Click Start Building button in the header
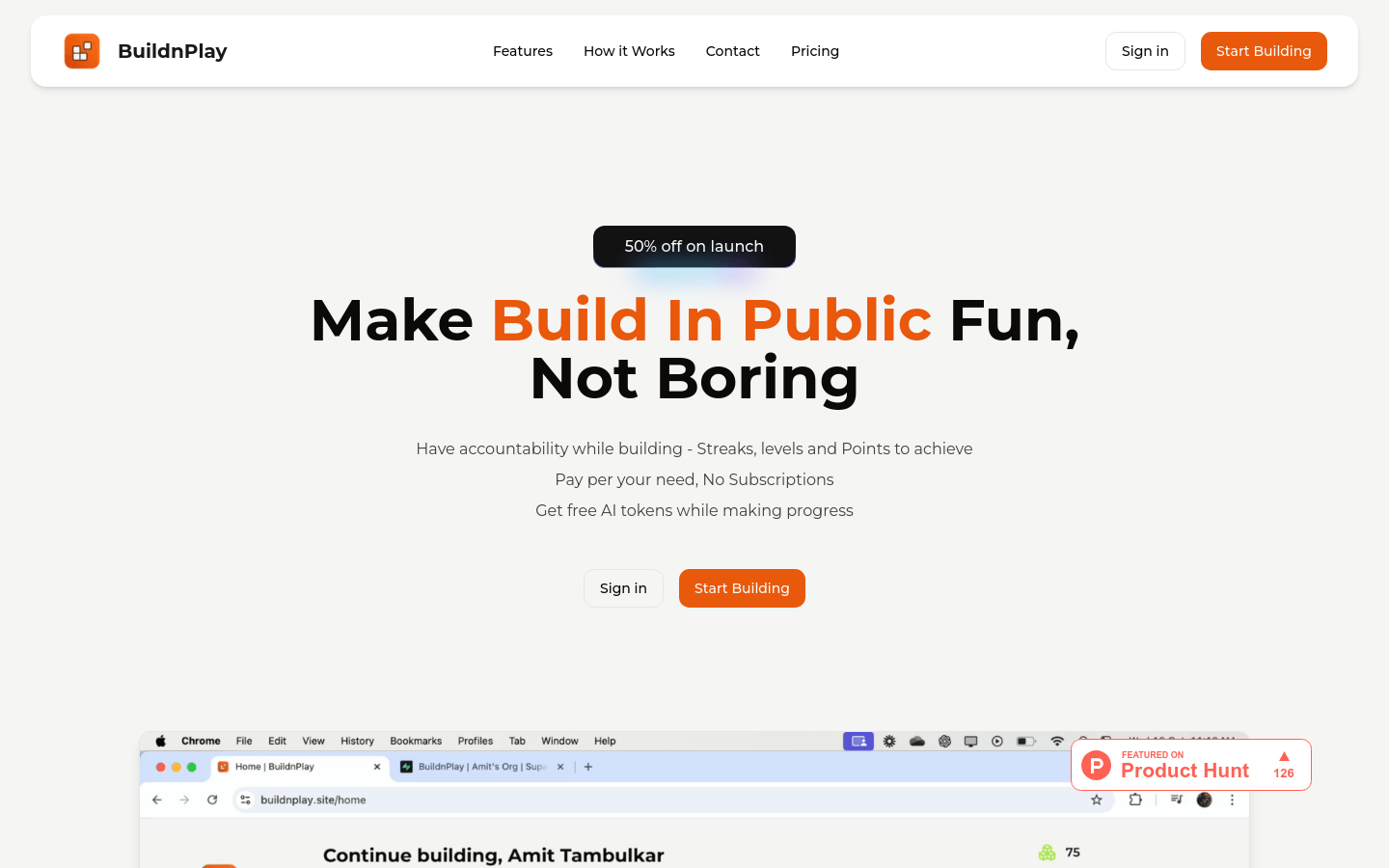Image resolution: width=1389 pixels, height=868 pixels. tap(1264, 51)
